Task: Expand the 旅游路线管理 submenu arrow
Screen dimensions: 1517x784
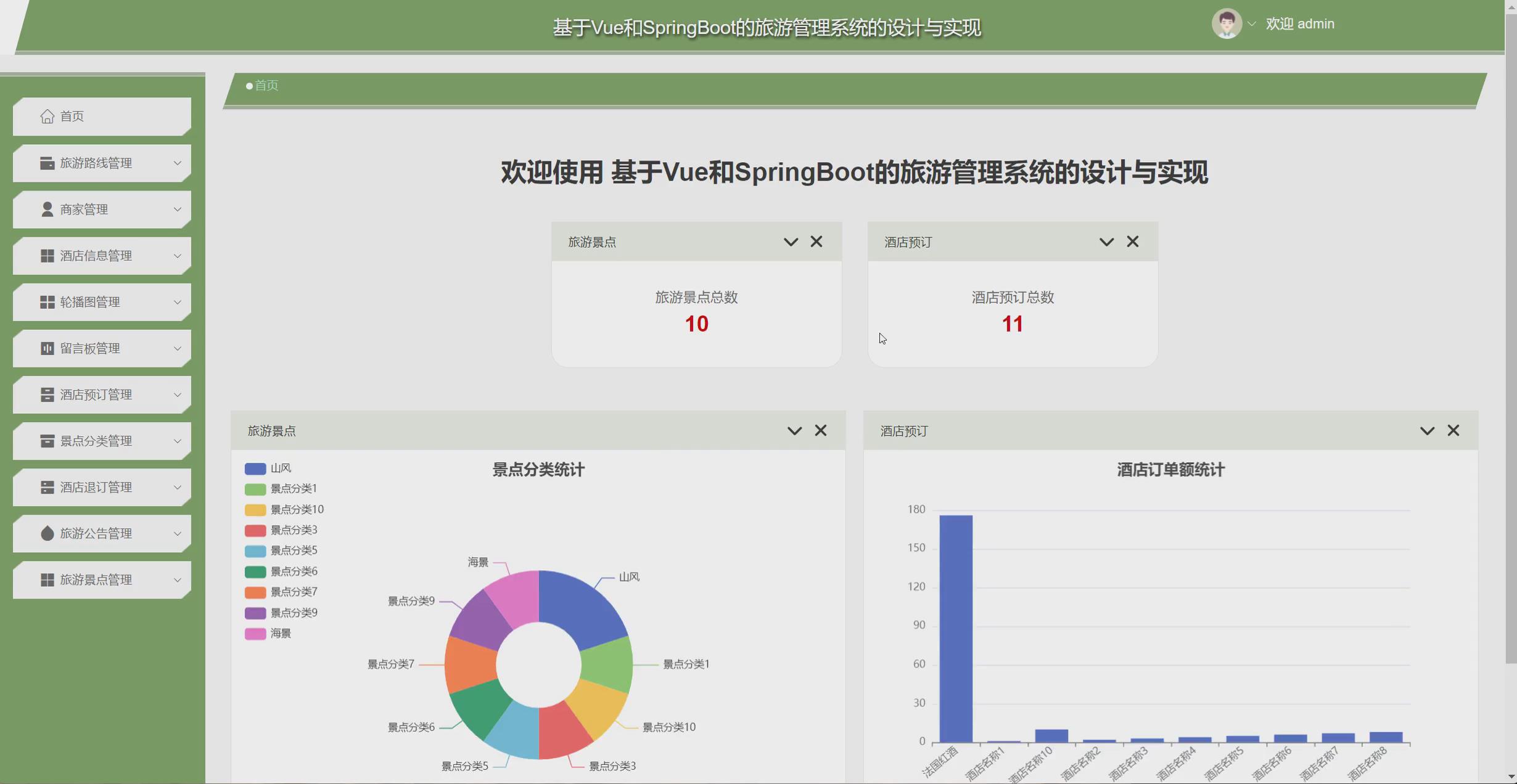Action: point(178,163)
